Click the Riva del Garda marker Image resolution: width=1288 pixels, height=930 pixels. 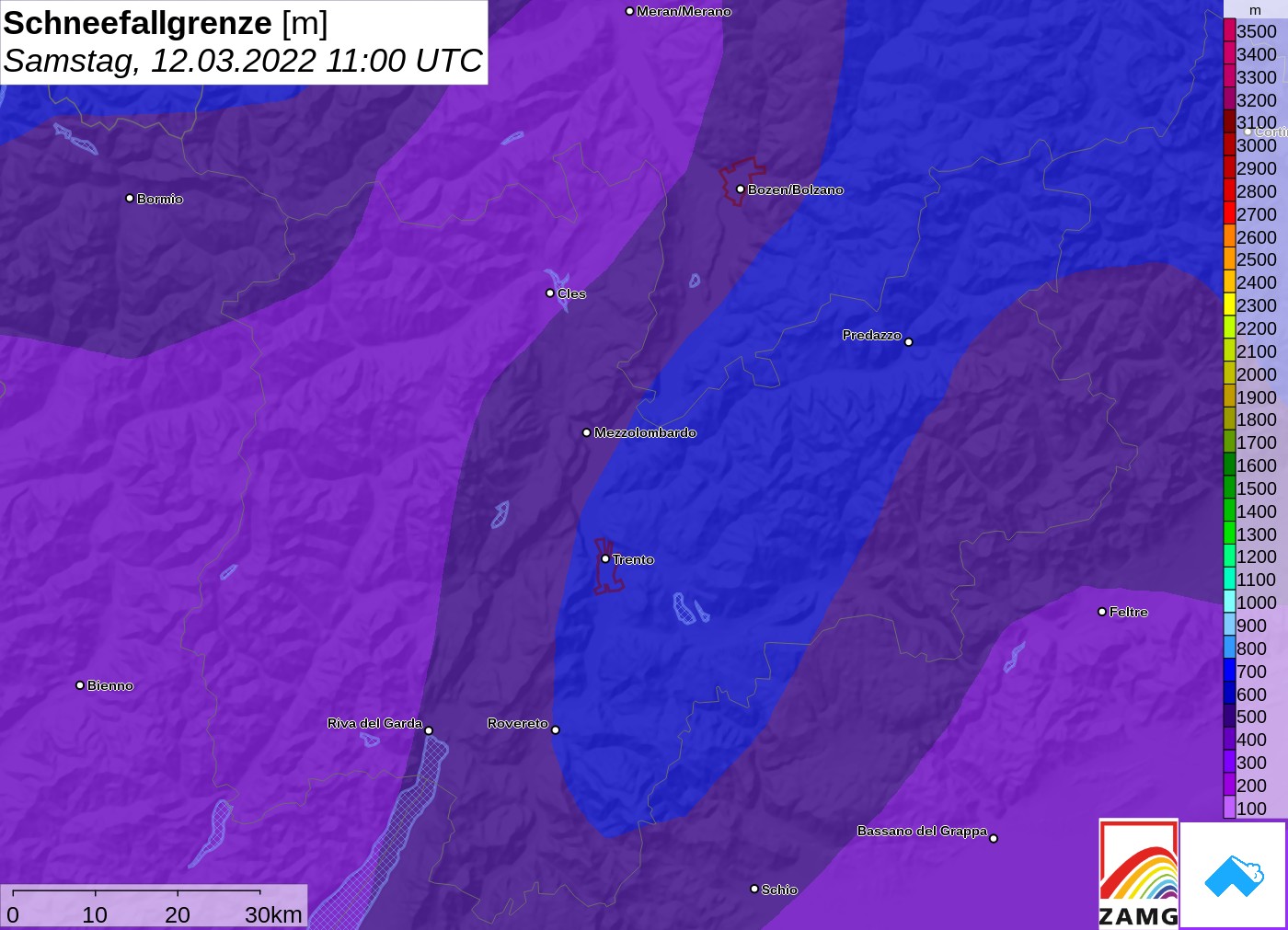click(x=429, y=730)
